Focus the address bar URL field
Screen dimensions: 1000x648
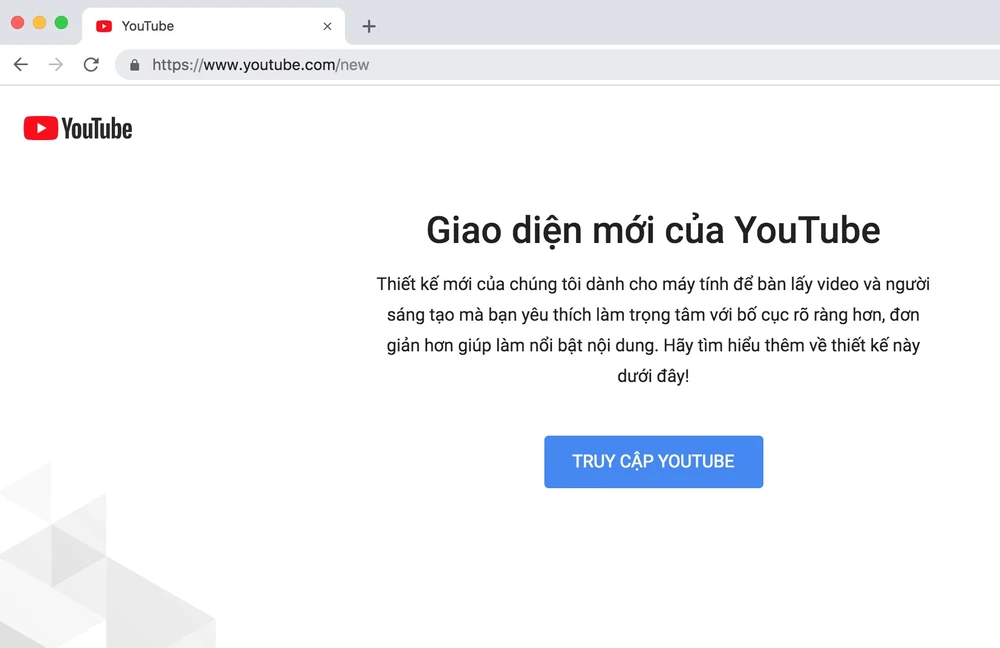click(600, 65)
